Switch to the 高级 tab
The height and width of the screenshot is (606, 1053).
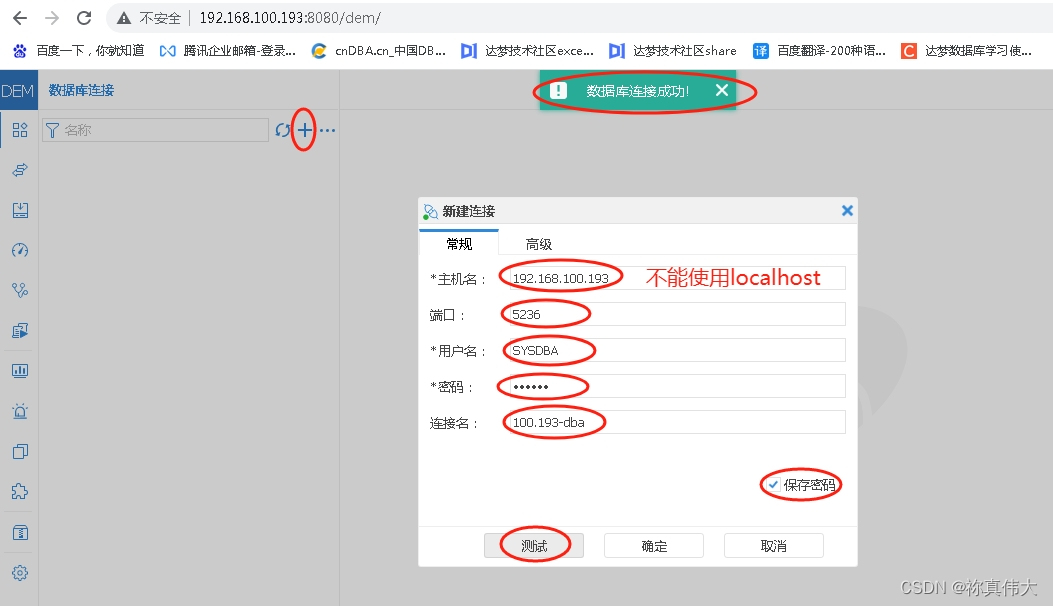tap(539, 244)
